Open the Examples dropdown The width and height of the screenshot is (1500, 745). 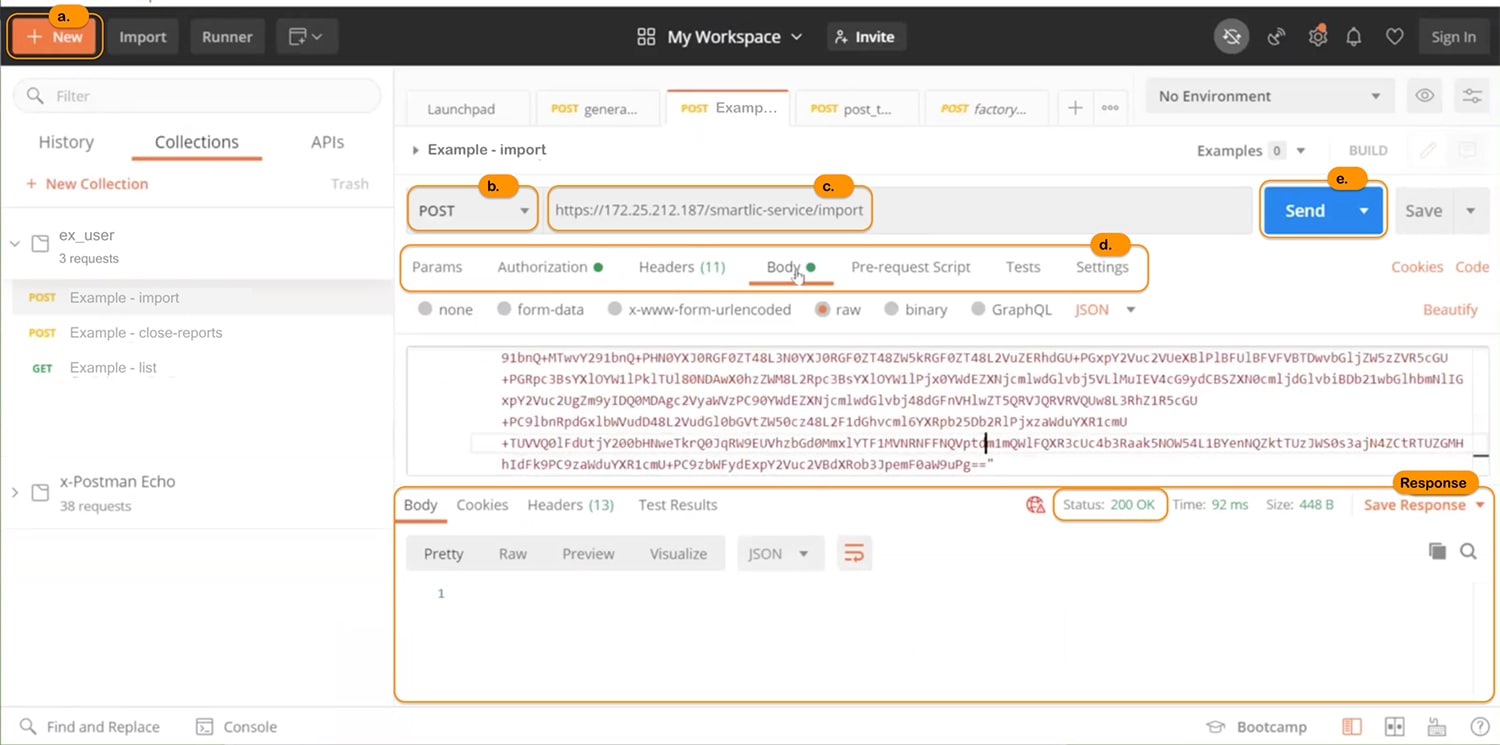point(1251,151)
